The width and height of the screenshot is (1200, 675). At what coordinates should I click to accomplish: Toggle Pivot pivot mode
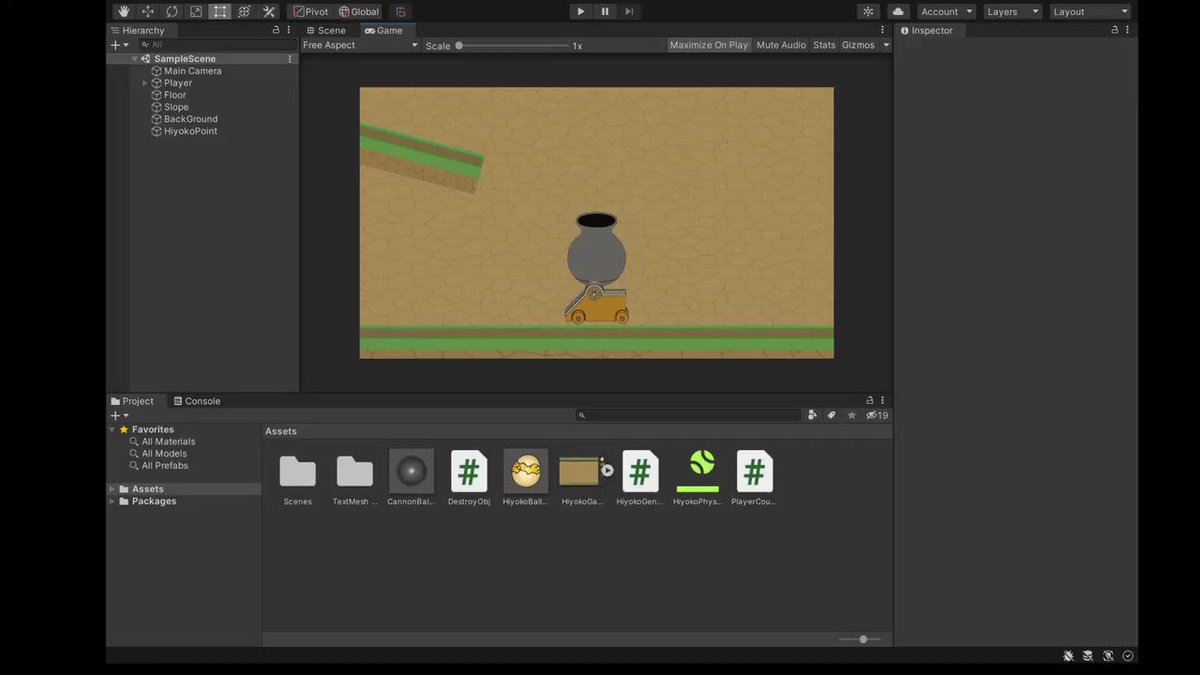pos(309,11)
